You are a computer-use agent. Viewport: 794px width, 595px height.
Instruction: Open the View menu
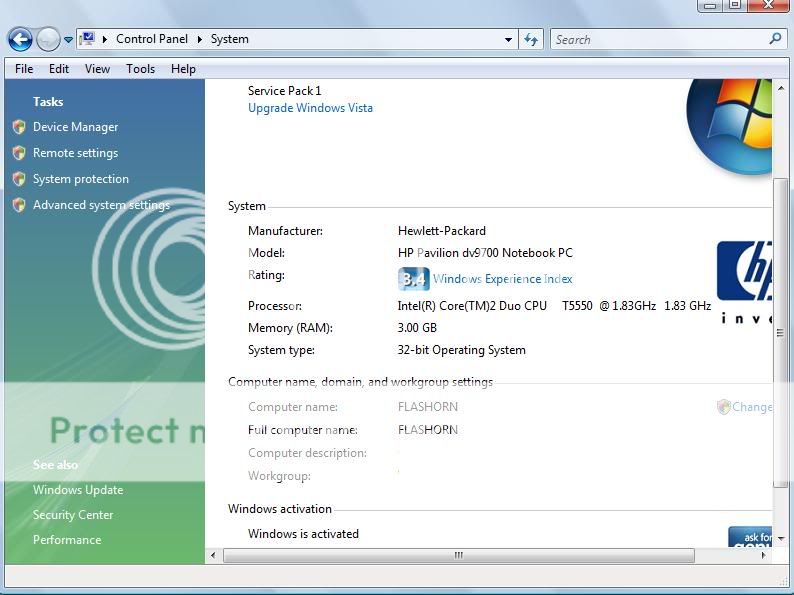point(97,69)
